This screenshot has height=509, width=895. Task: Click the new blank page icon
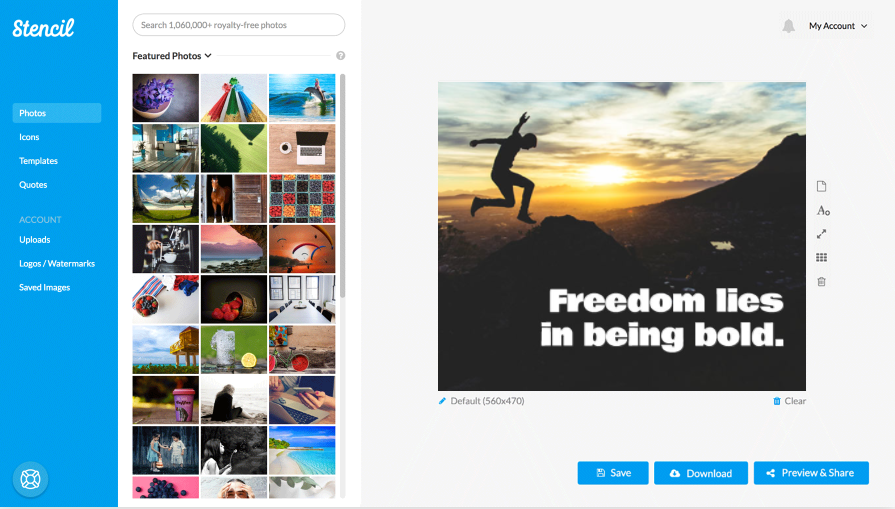[821, 187]
